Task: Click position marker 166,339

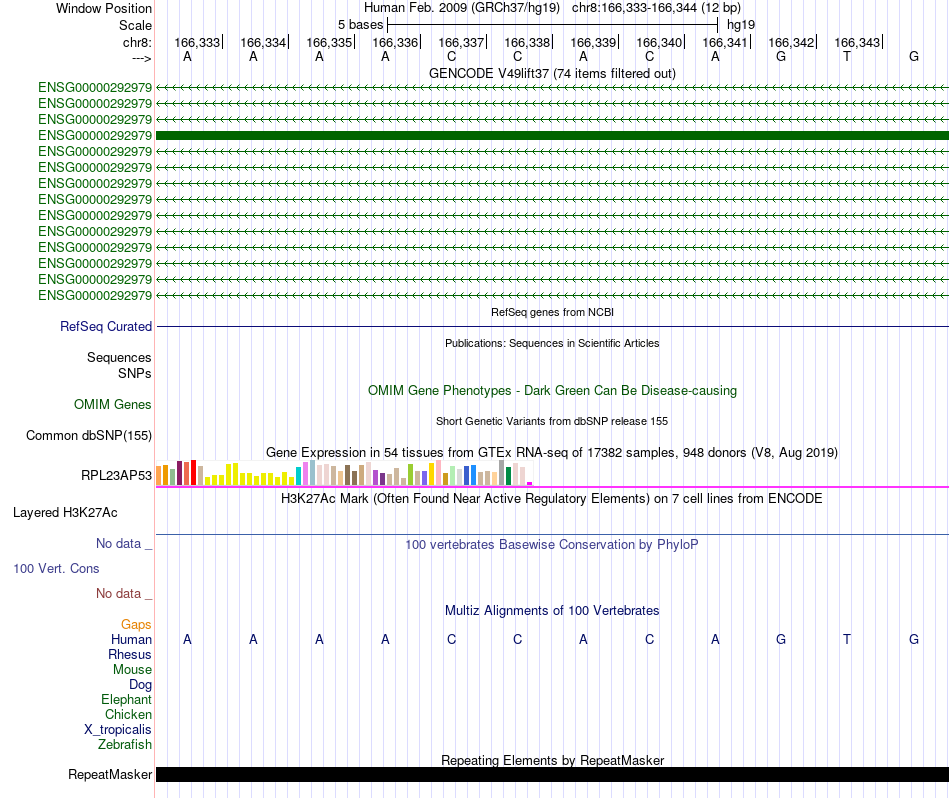Action: click(594, 42)
